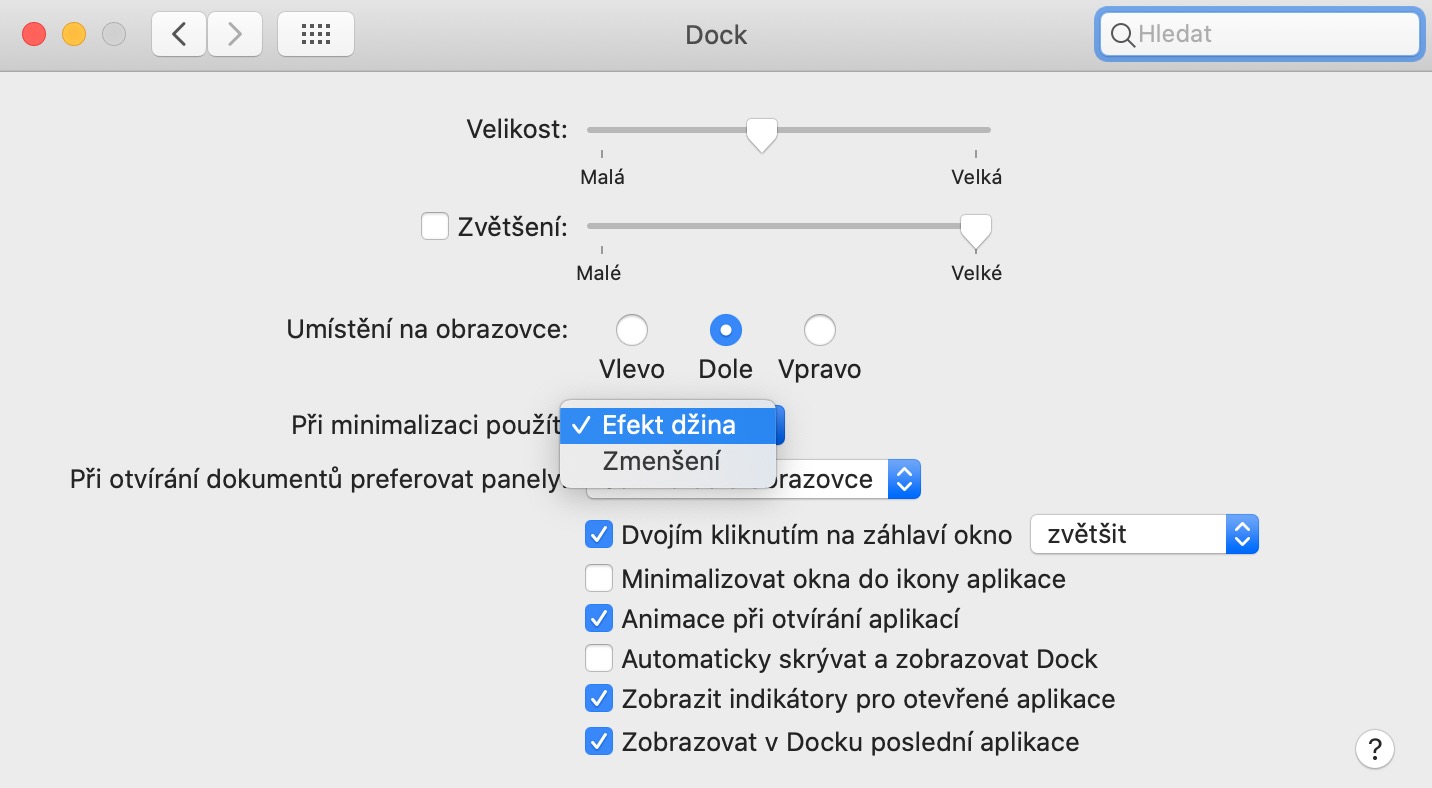Choose Efekt džina menu option
This screenshot has width=1432, height=788.
coord(668,425)
